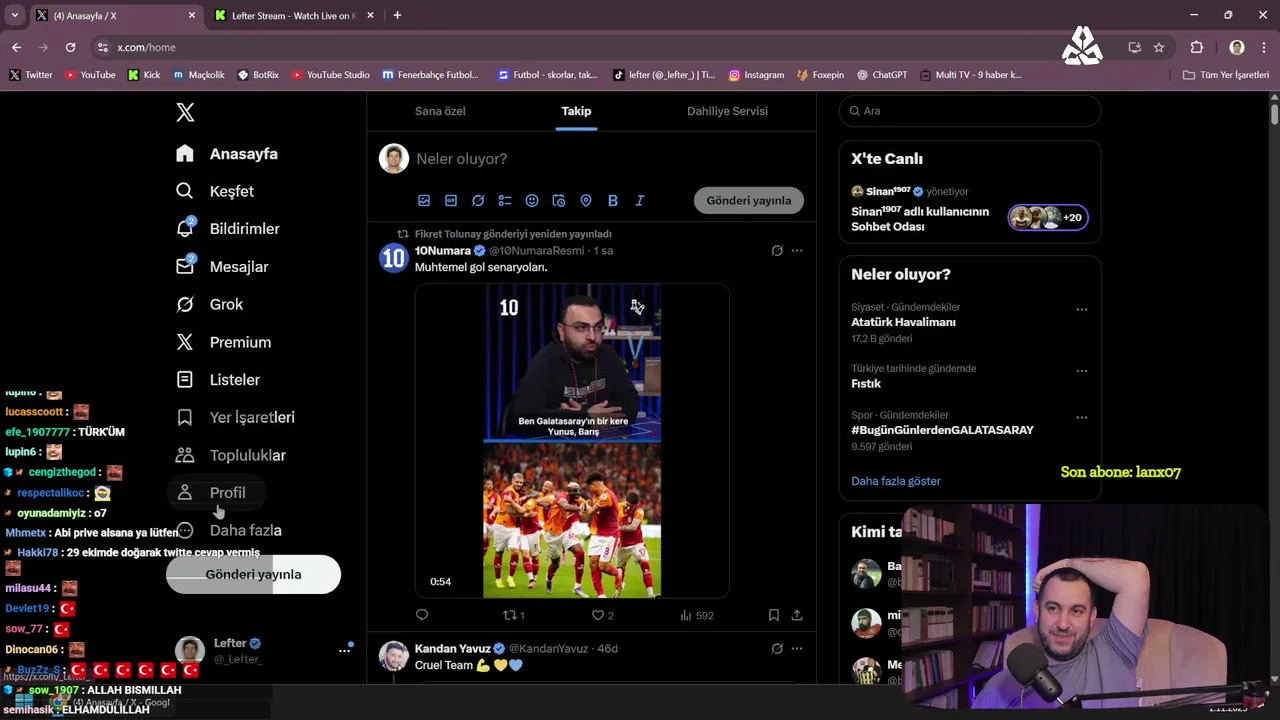The image size is (1280, 720).
Task: Click the GIF icon in composer
Action: (x=451, y=201)
